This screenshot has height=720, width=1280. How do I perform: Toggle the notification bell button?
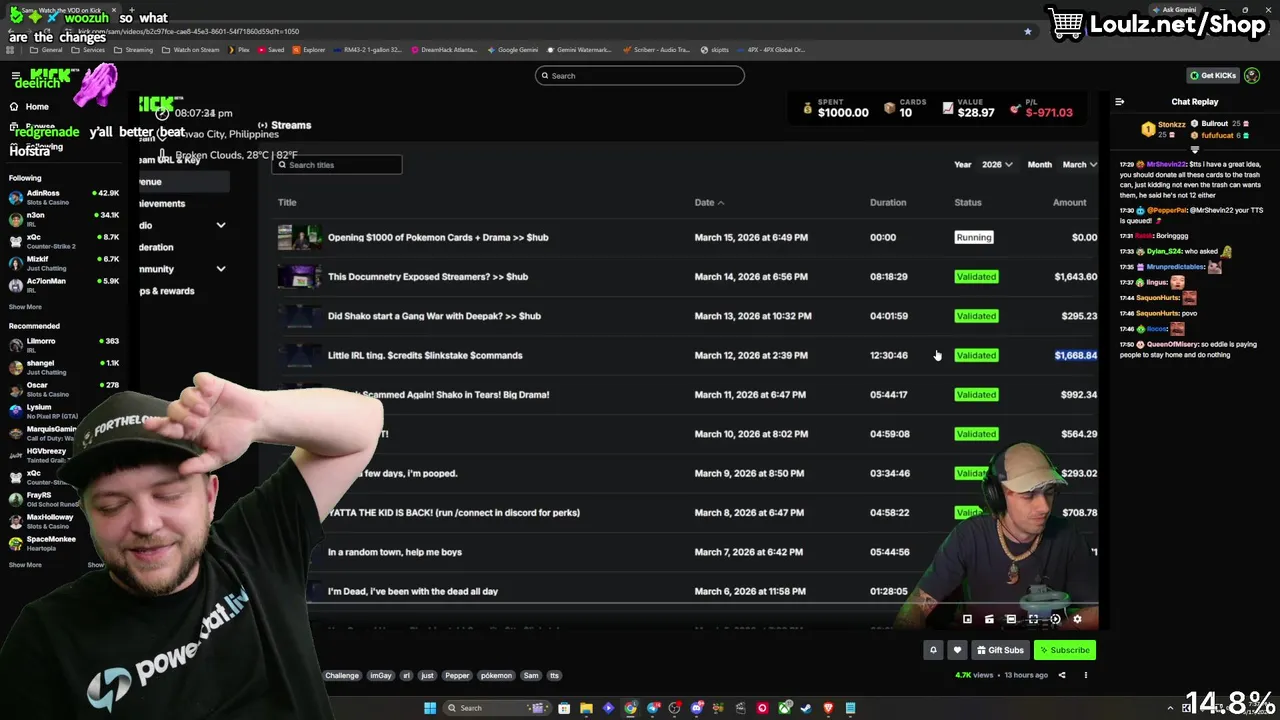coord(933,650)
